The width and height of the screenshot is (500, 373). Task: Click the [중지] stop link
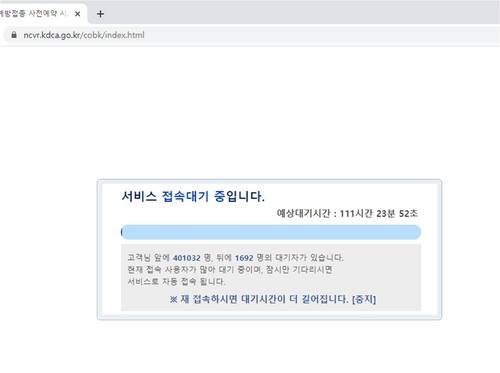pyautogui.click(x=364, y=299)
